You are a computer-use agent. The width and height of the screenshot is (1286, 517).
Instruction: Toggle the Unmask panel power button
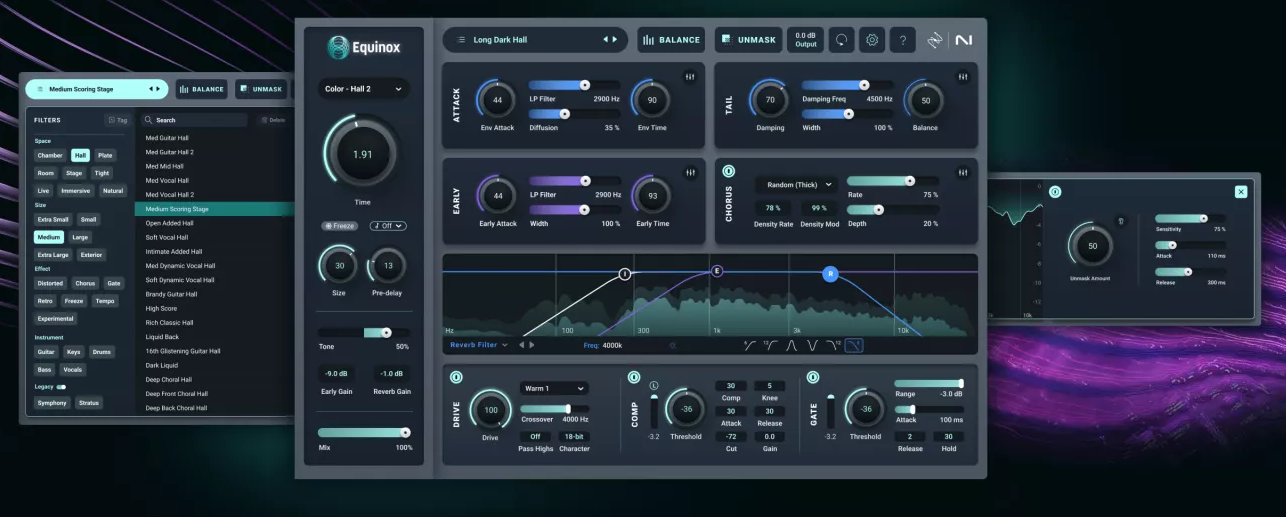[x=1054, y=191]
